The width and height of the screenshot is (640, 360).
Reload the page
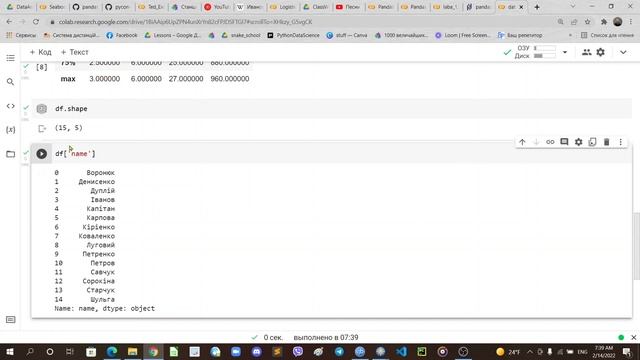[x=36, y=22]
